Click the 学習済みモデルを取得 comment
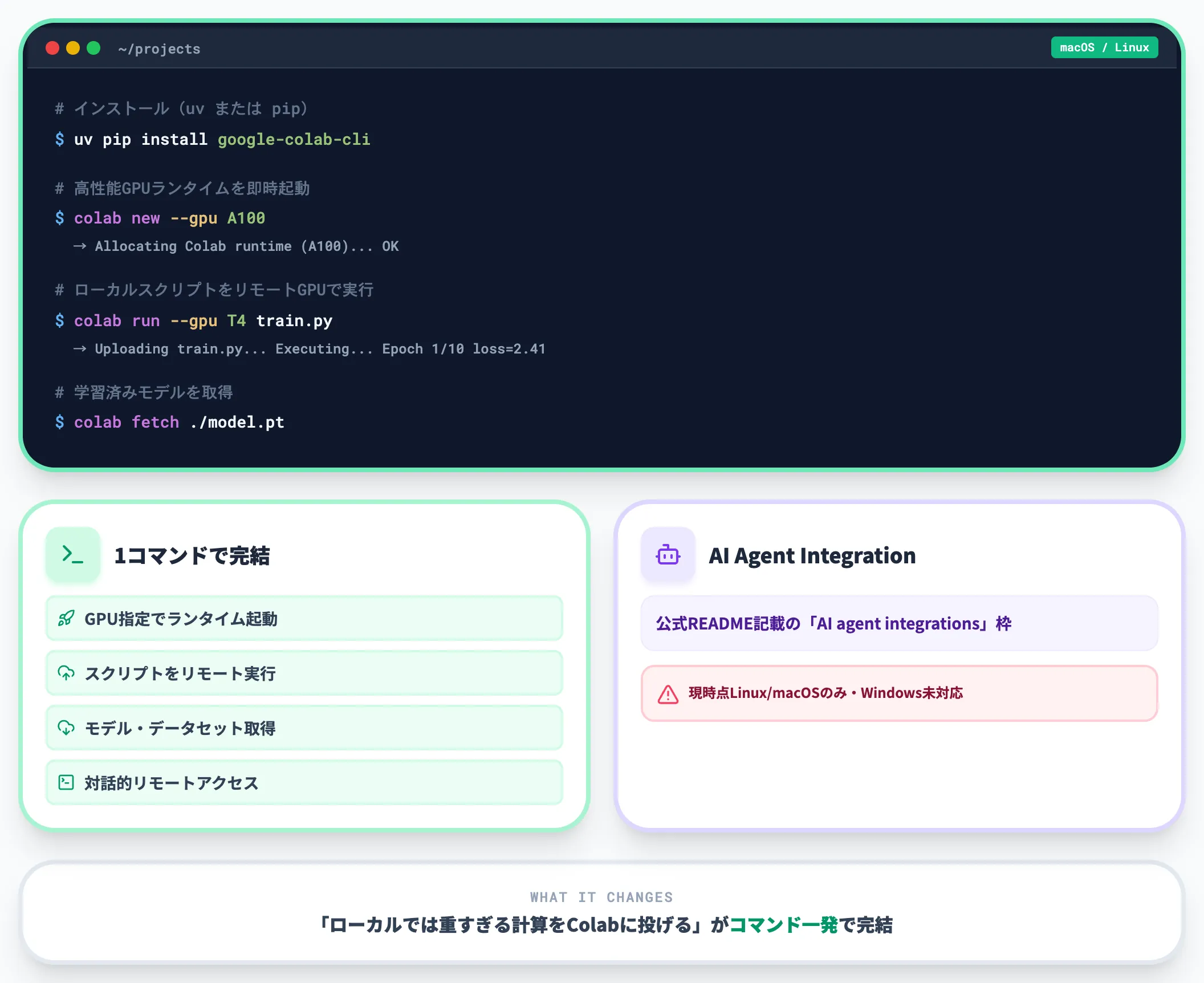 [144, 392]
